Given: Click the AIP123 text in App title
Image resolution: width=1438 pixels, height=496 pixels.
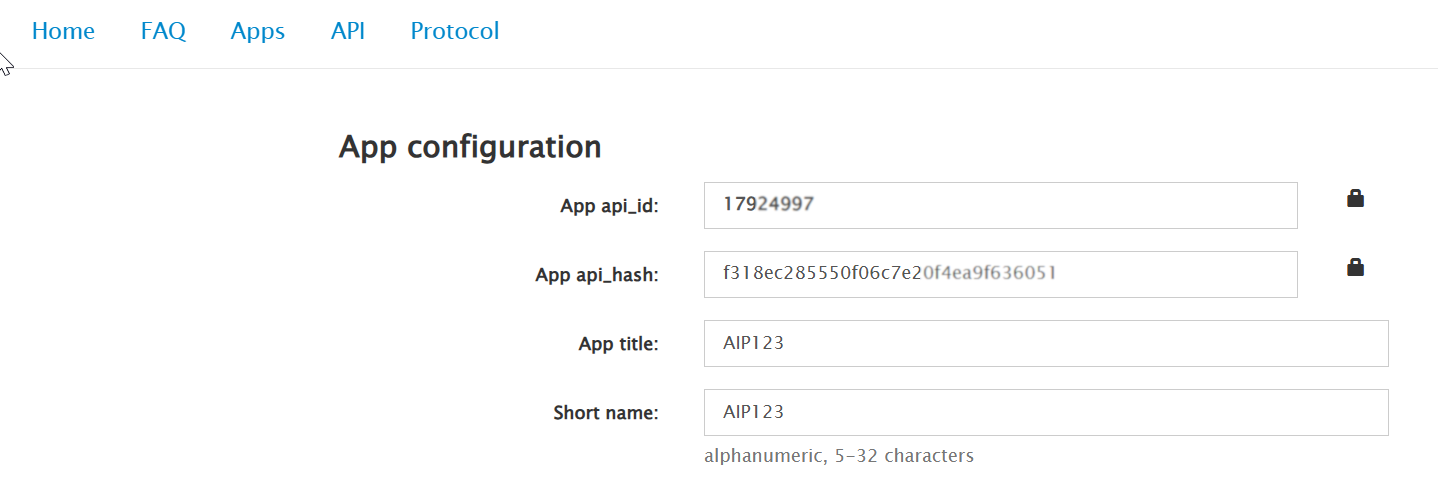Looking at the screenshot, I should [753, 343].
